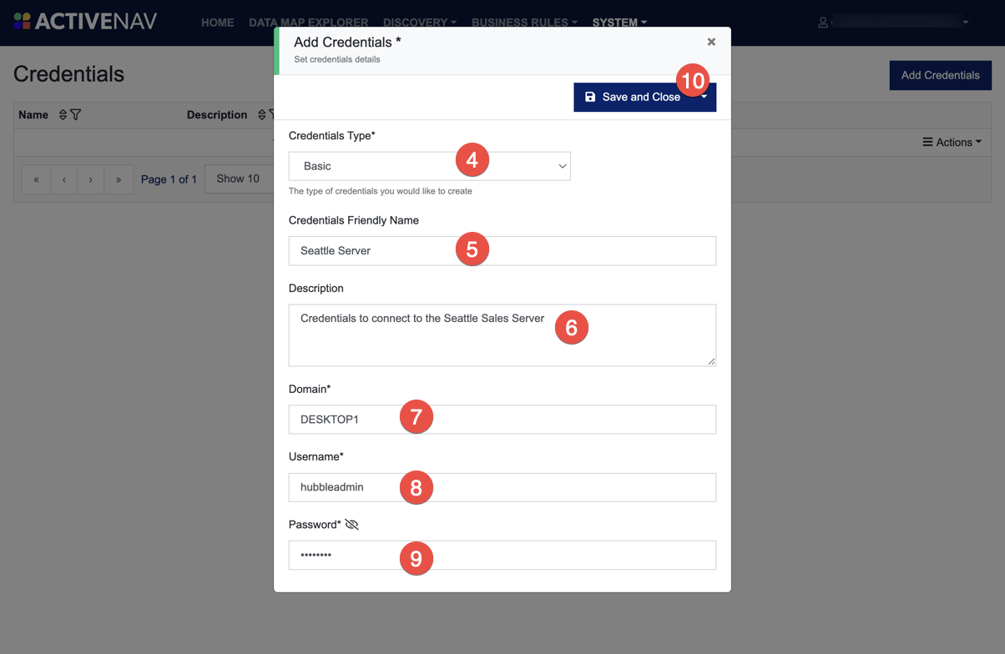Open the Name column filter funnel
This screenshot has height=654, width=1005.
(74, 114)
